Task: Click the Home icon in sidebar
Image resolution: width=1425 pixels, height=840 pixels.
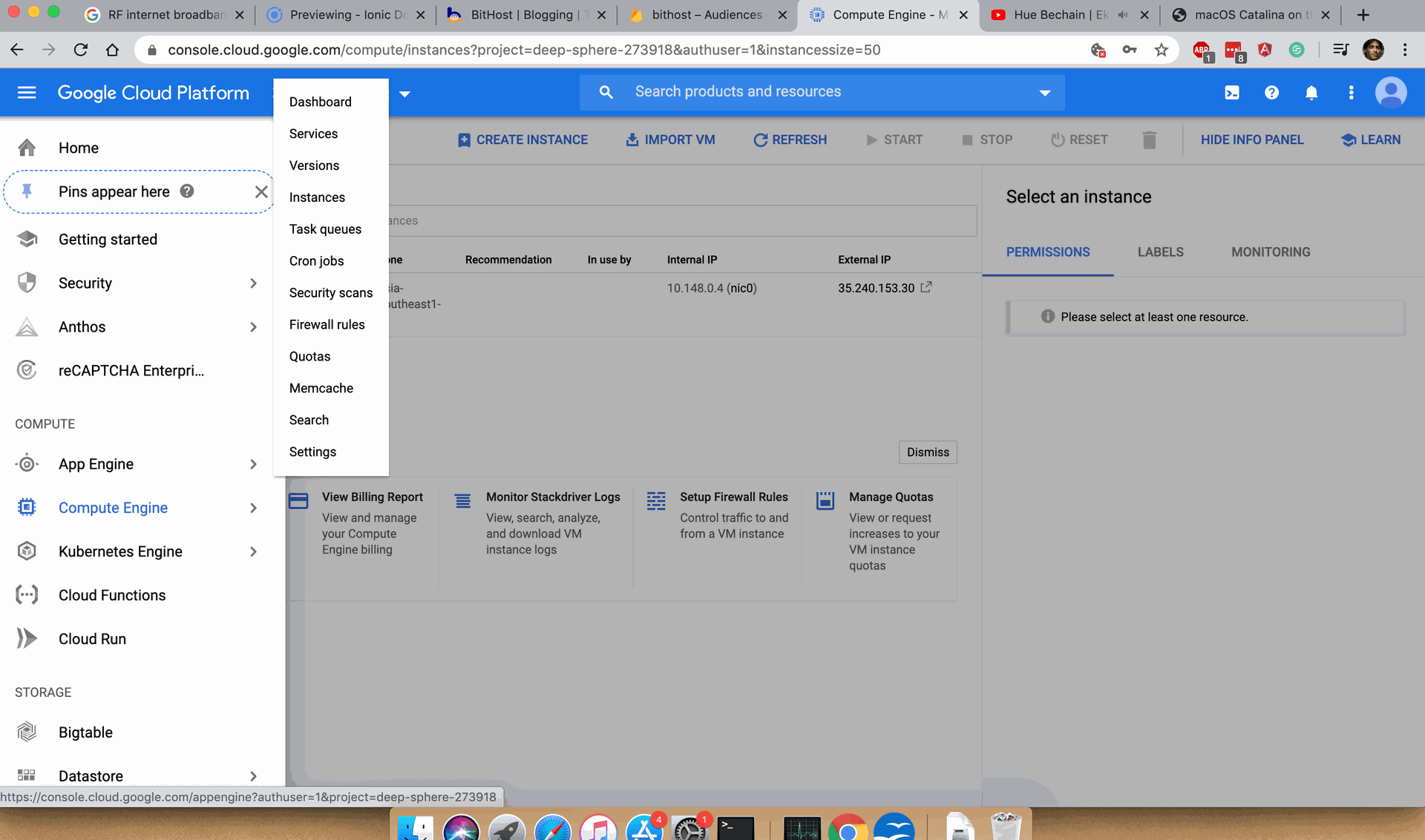Action: coord(27,148)
